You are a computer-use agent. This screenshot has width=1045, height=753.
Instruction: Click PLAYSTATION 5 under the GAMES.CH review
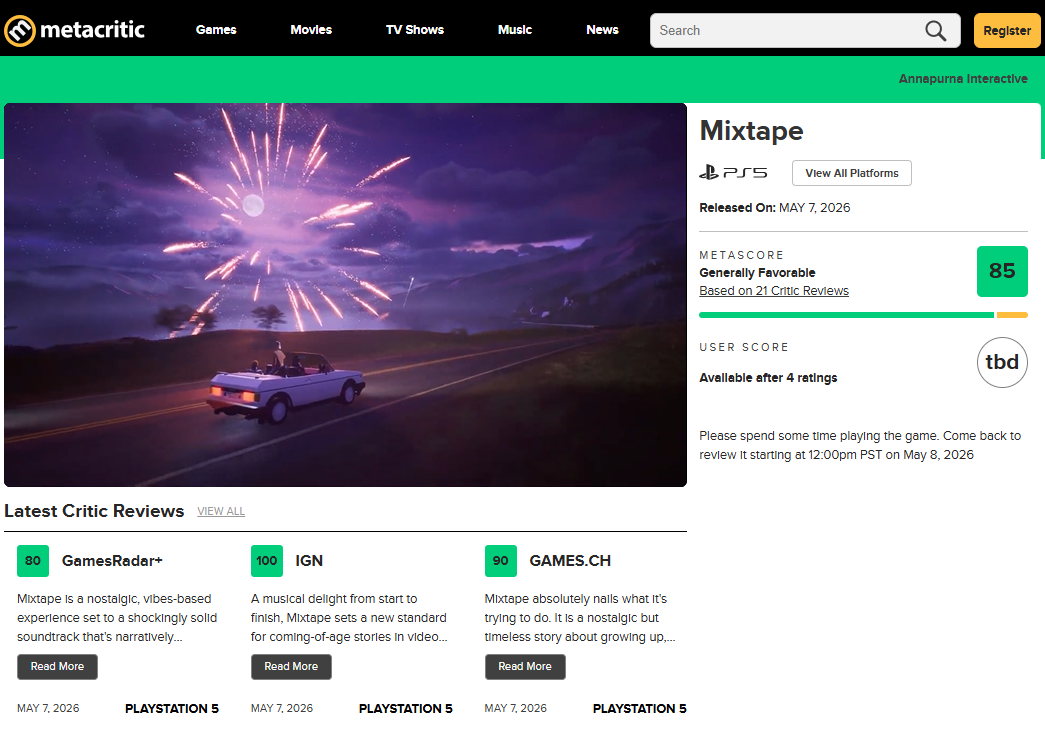640,709
